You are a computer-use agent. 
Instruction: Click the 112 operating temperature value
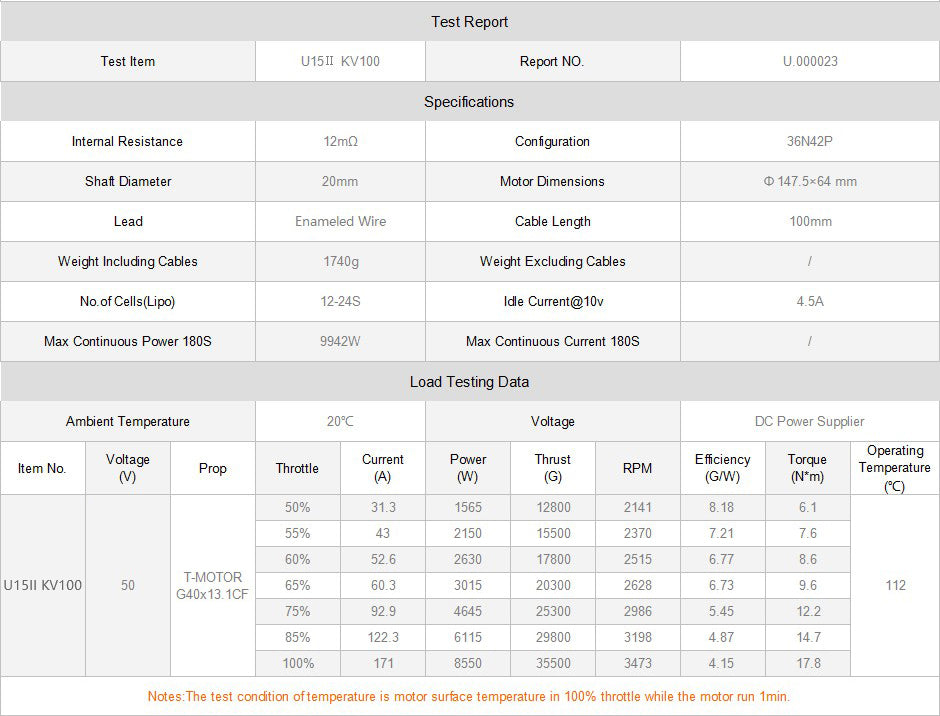(895, 586)
